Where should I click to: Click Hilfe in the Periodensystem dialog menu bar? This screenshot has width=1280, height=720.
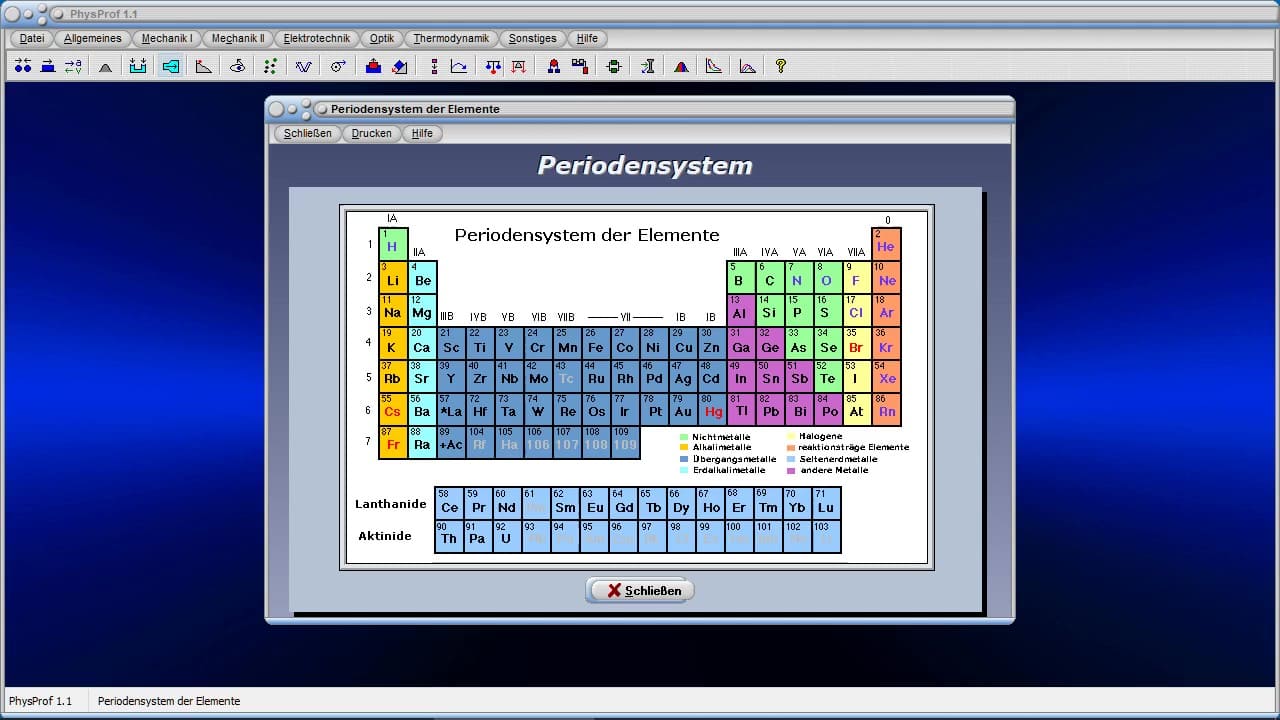click(x=422, y=133)
